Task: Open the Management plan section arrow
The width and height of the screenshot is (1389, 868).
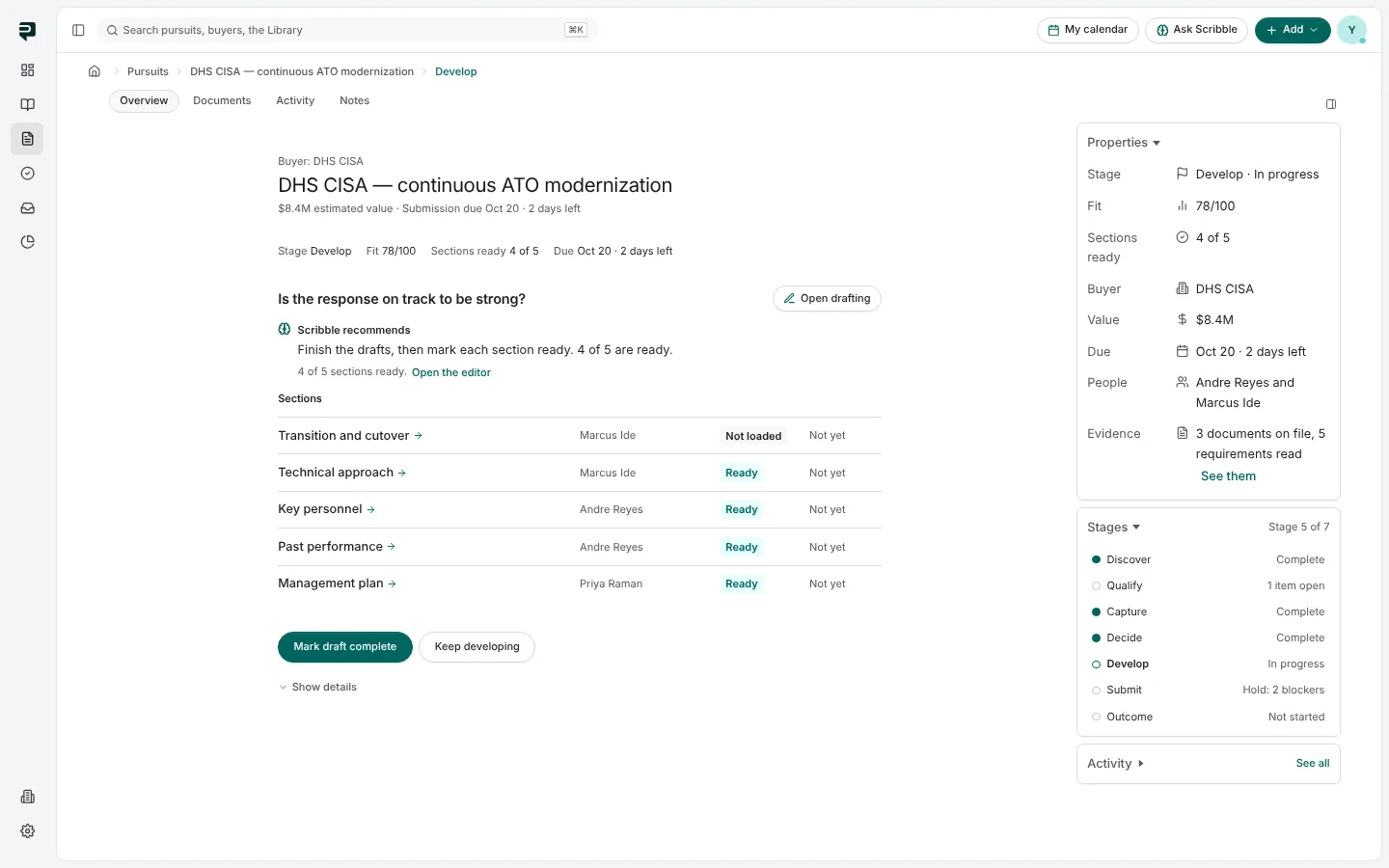Action: [393, 583]
